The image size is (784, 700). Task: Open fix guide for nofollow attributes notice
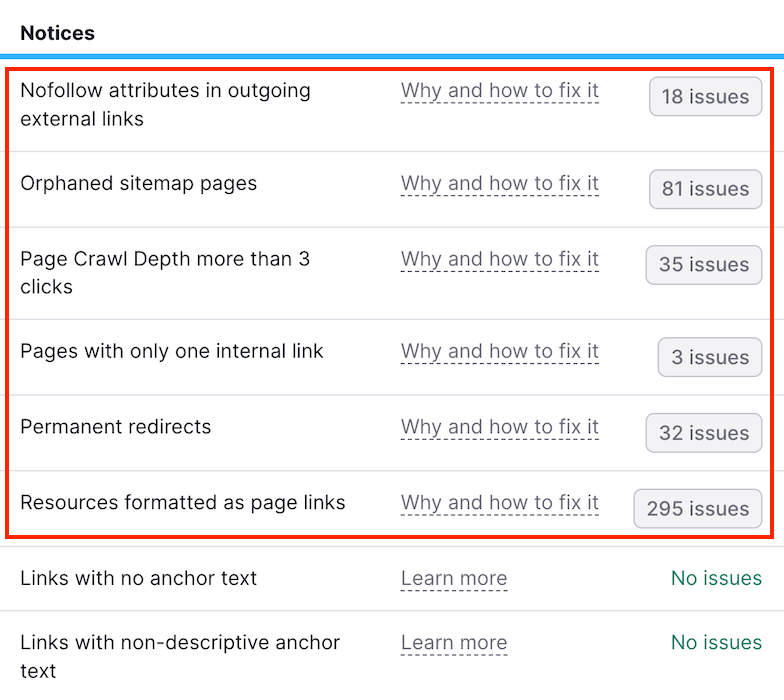(x=499, y=91)
